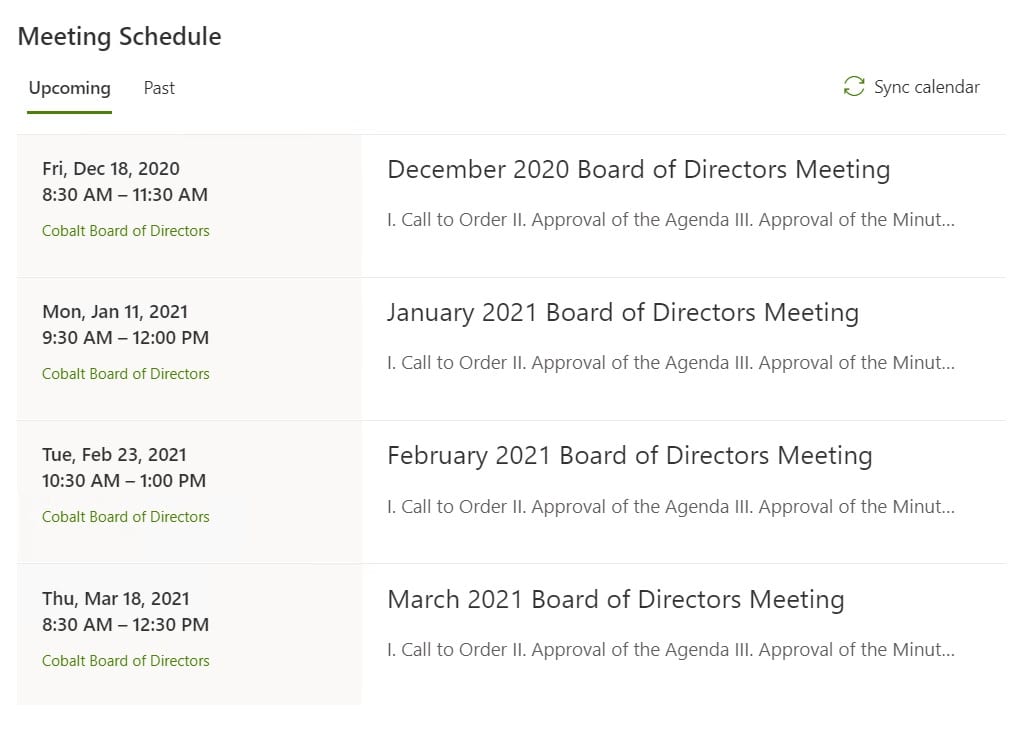
Task: Click Cobalt Board of Directors link under Jan 11
Action: coord(126,374)
